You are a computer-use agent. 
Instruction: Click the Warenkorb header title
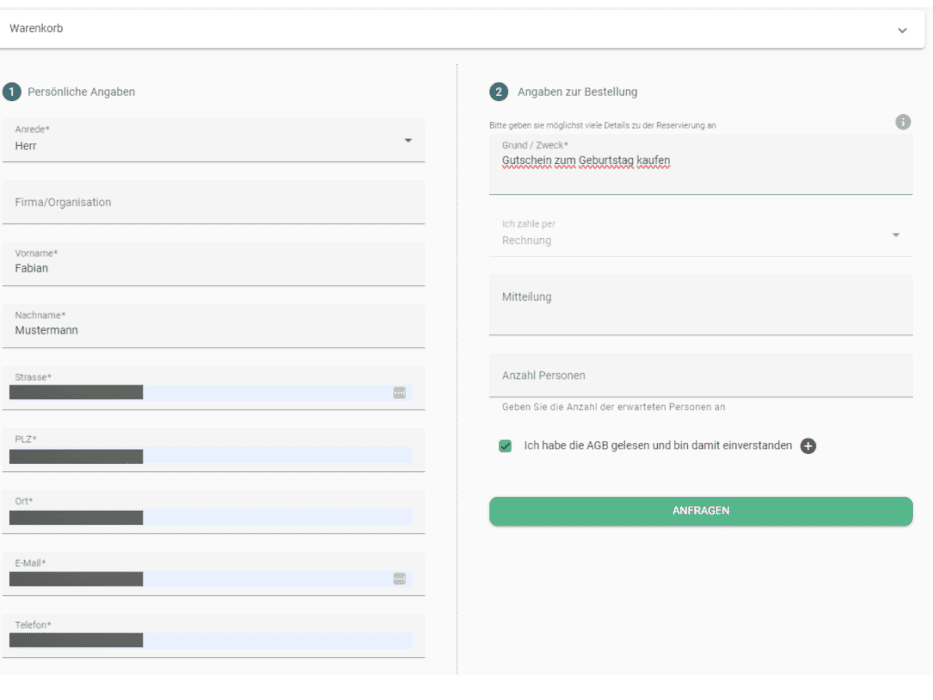[x=37, y=29]
